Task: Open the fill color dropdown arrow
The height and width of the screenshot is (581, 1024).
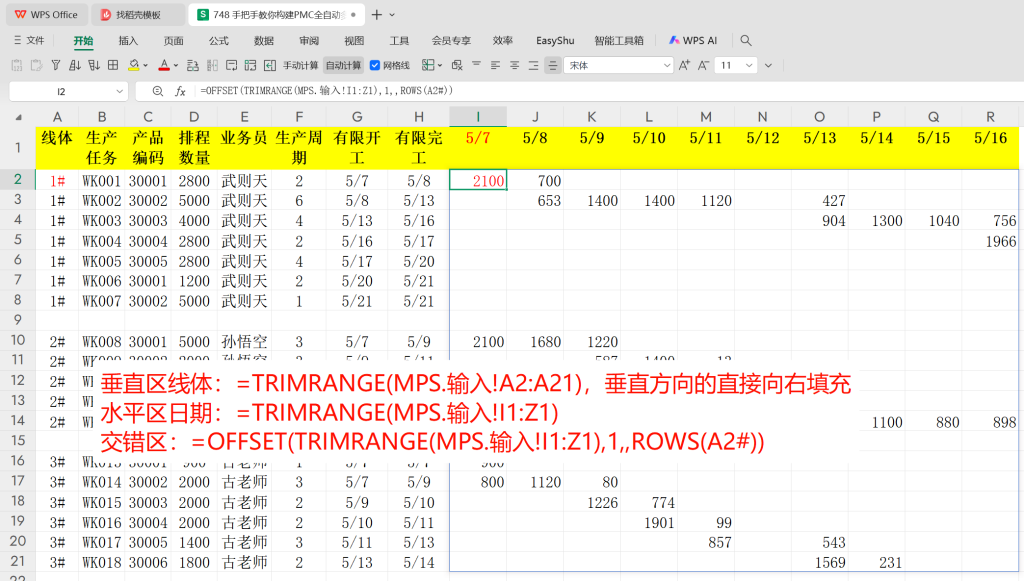Action: click(146, 65)
